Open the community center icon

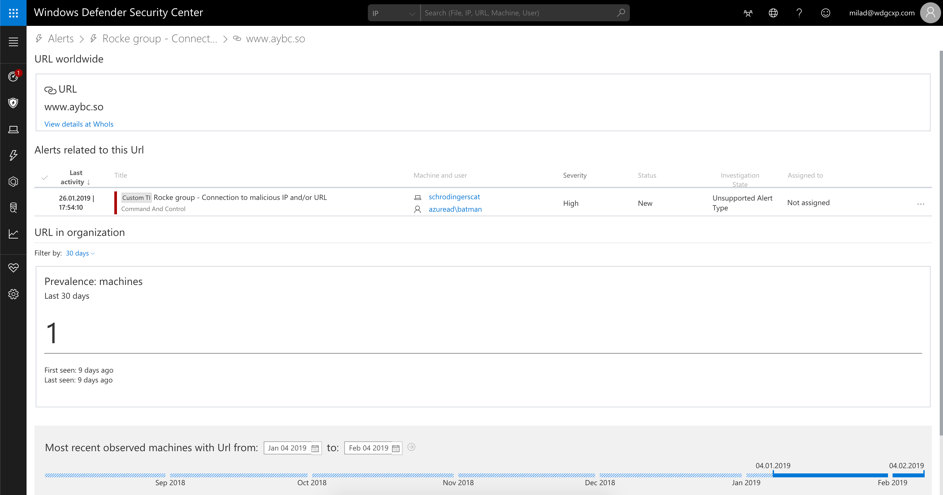tap(748, 13)
